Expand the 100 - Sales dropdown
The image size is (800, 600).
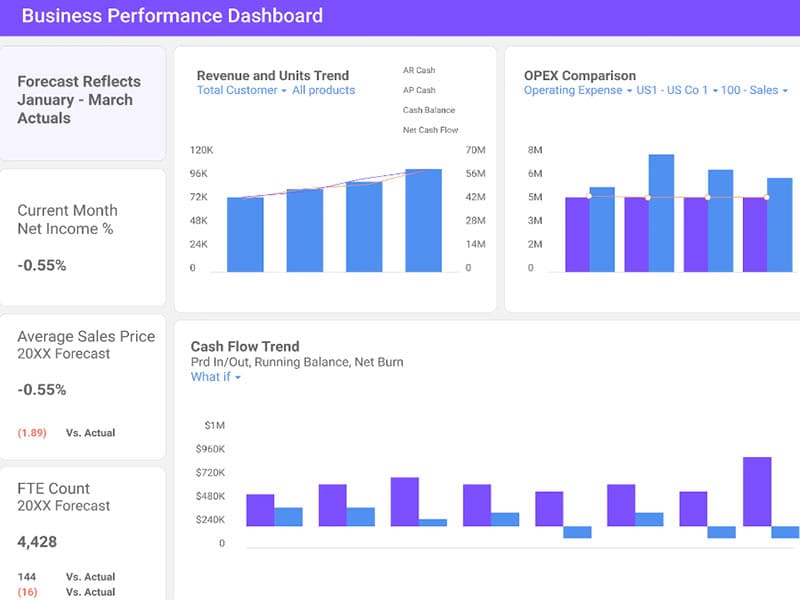[754, 90]
